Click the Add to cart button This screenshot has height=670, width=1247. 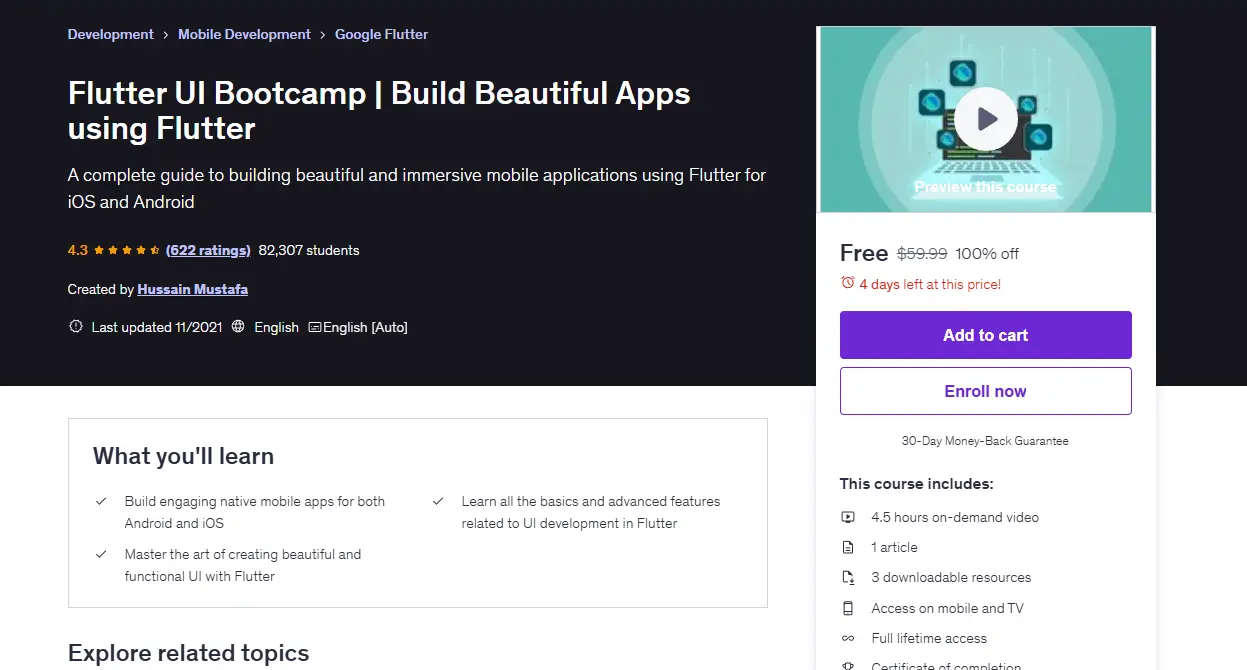986,335
